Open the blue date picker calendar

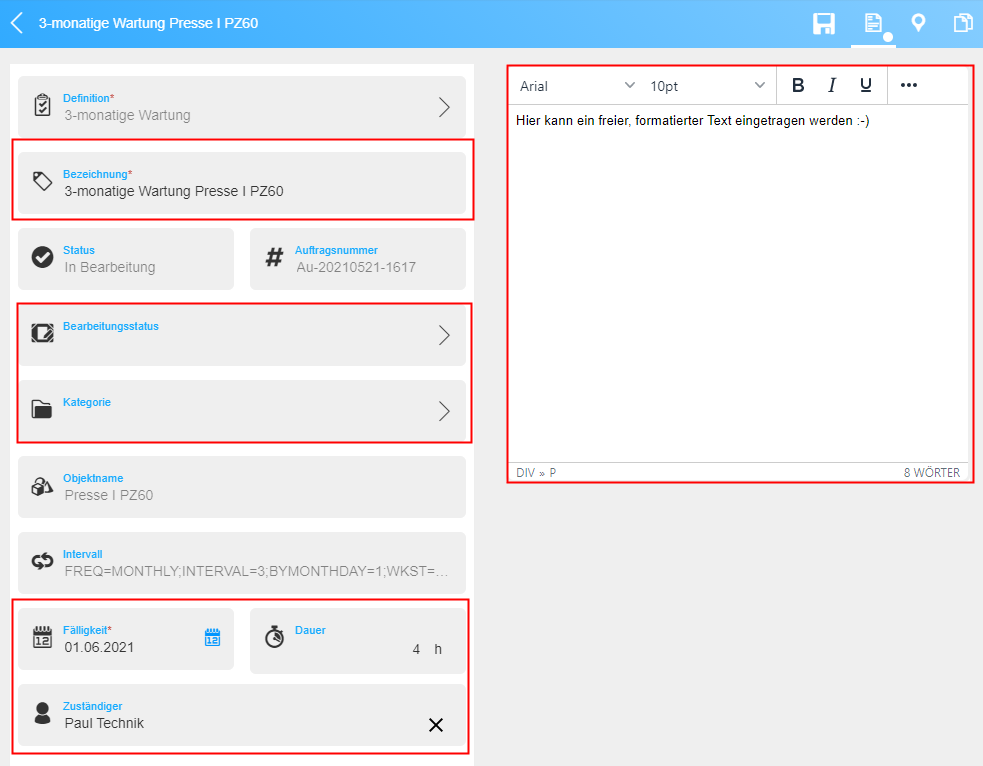213,637
